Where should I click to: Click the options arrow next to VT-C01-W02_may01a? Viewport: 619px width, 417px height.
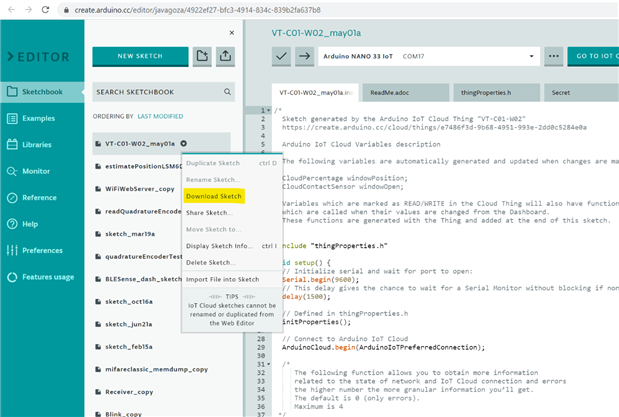coord(184,143)
